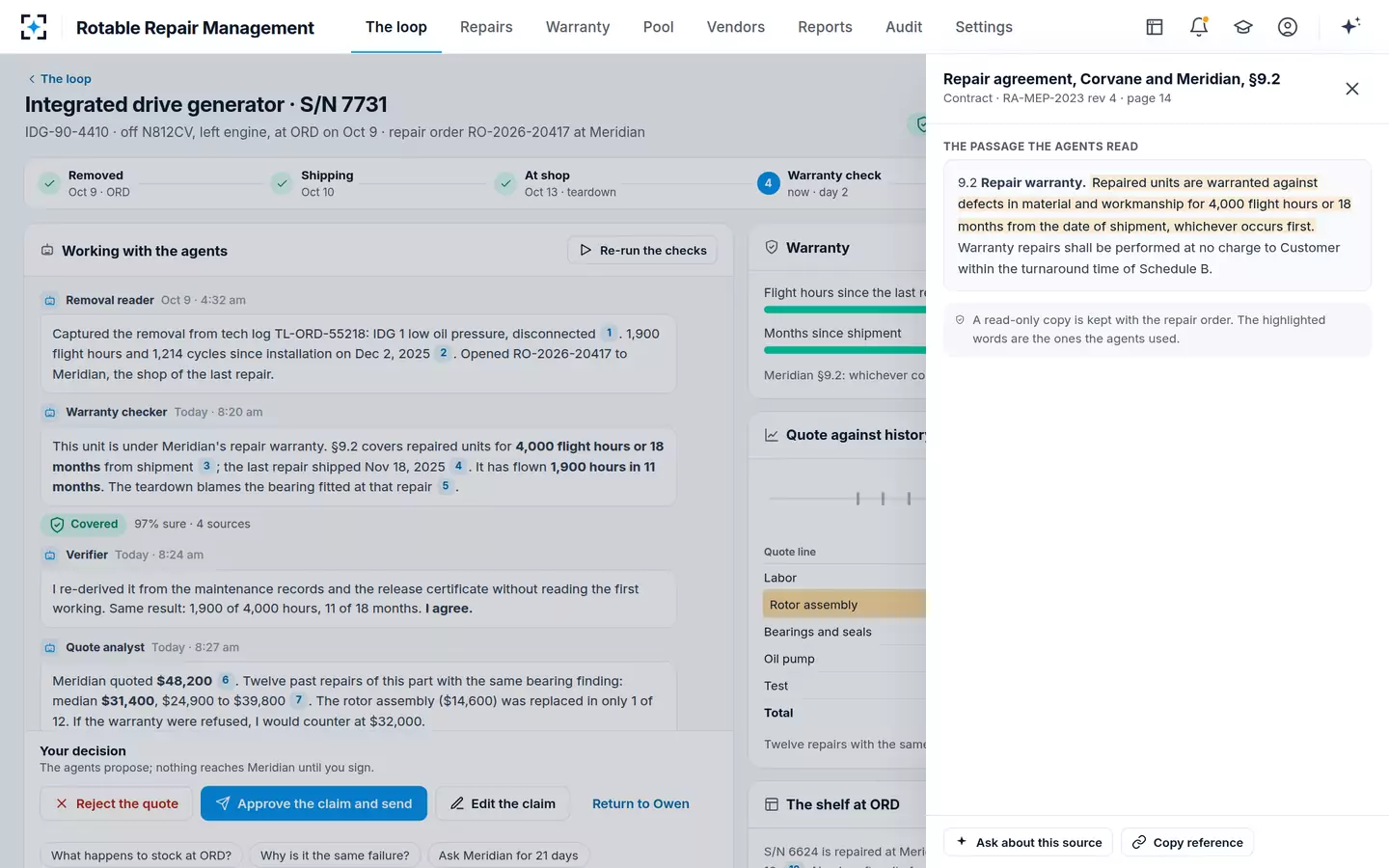Reject the quote
The width and height of the screenshot is (1389, 868).
(x=117, y=803)
